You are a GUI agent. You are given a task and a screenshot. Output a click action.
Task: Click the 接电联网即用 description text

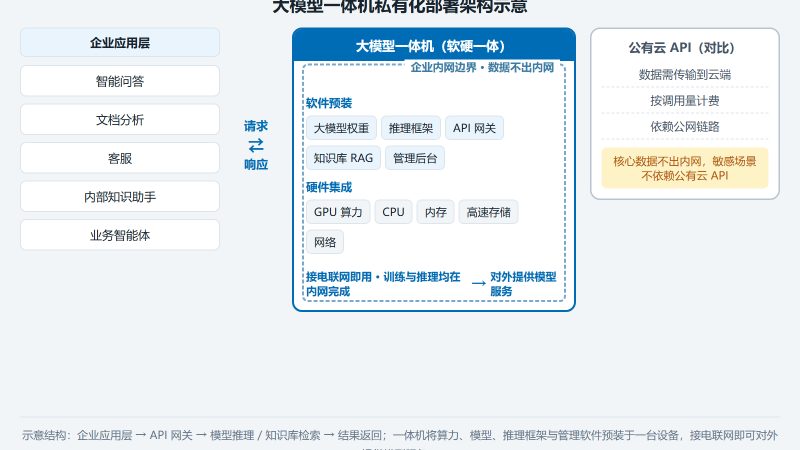383,284
